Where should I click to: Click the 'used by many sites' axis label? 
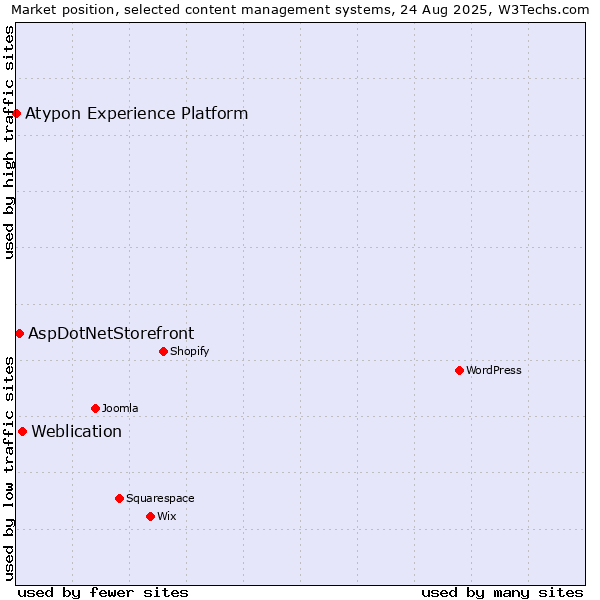click(502, 593)
